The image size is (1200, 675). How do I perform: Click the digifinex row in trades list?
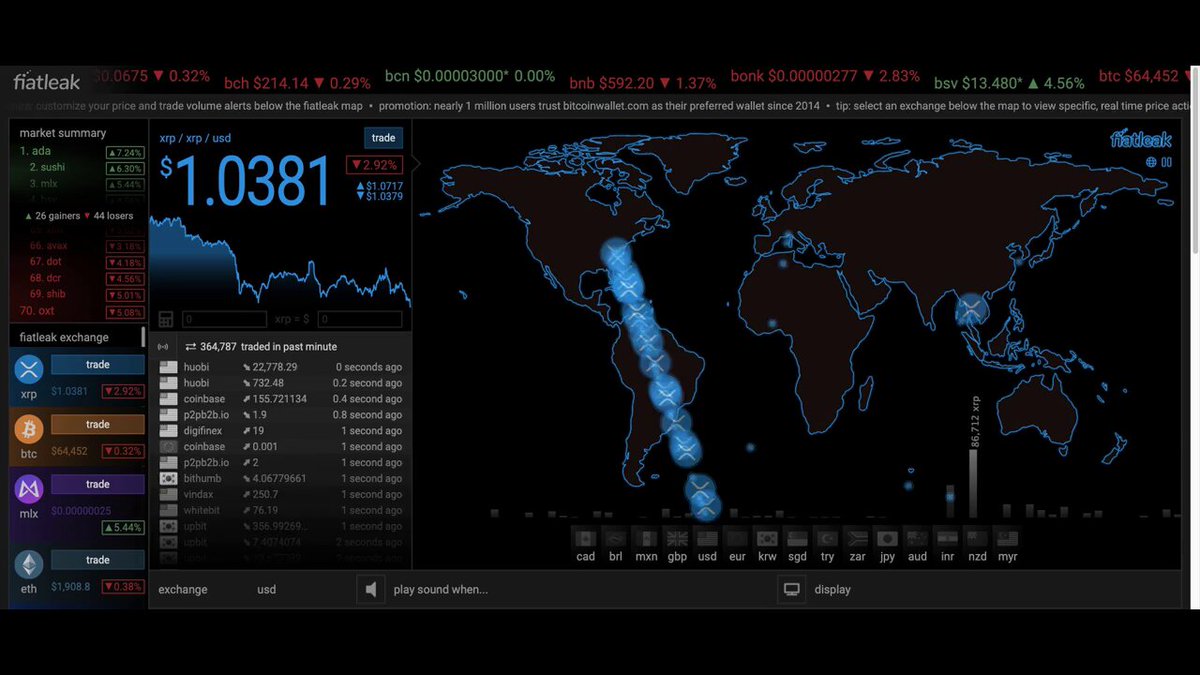pyautogui.click(x=281, y=431)
